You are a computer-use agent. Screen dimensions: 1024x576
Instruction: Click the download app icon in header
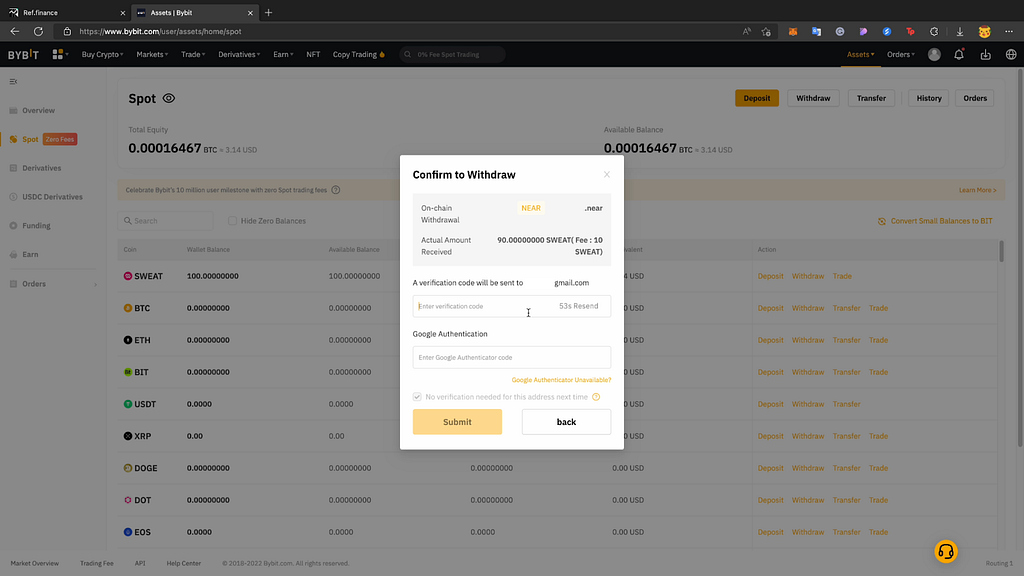pyautogui.click(x=985, y=55)
